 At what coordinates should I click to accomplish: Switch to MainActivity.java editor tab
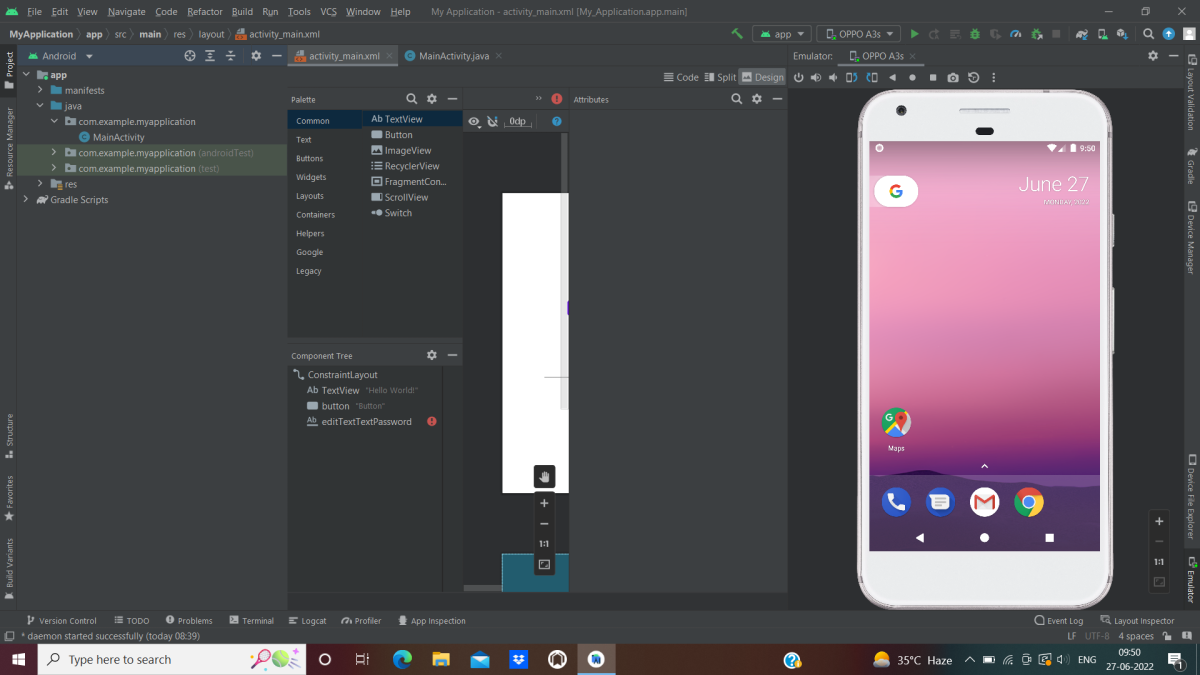click(454, 56)
